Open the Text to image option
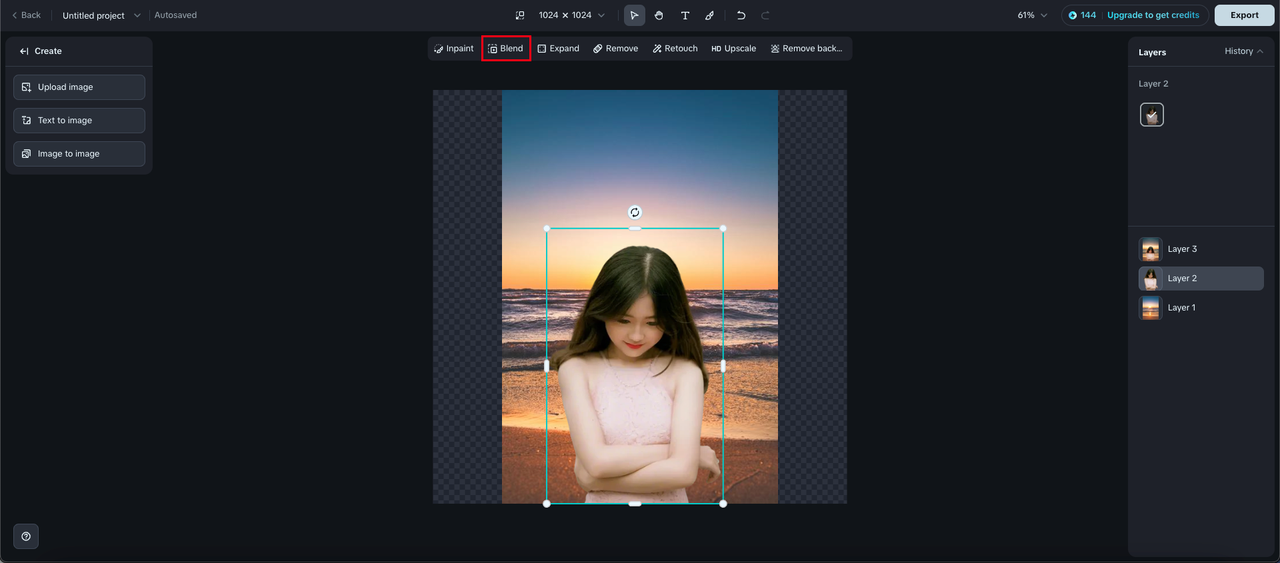 click(79, 120)
